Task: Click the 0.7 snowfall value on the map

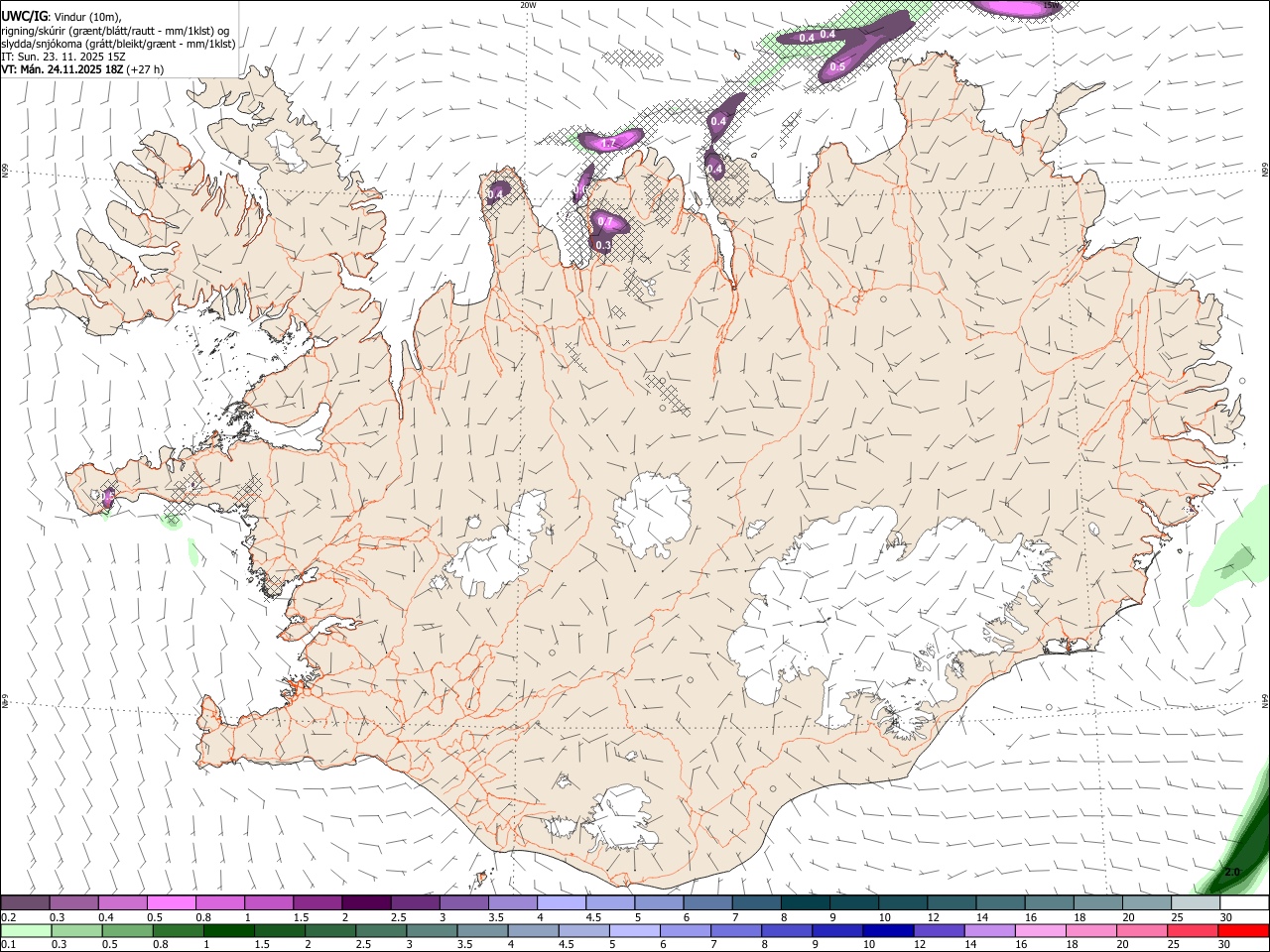Action: (604, 222)
